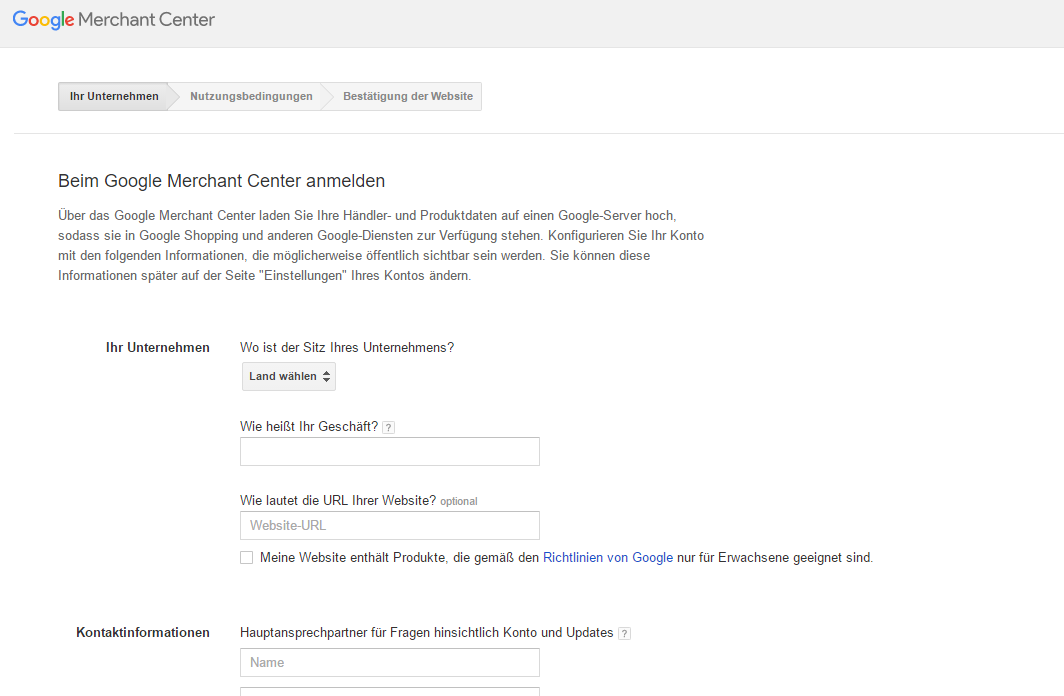Screen dimensions: 1064x696
Task: Open the Richtlinien von Google link
Action: pyautogui.click(x=608, y=558)
